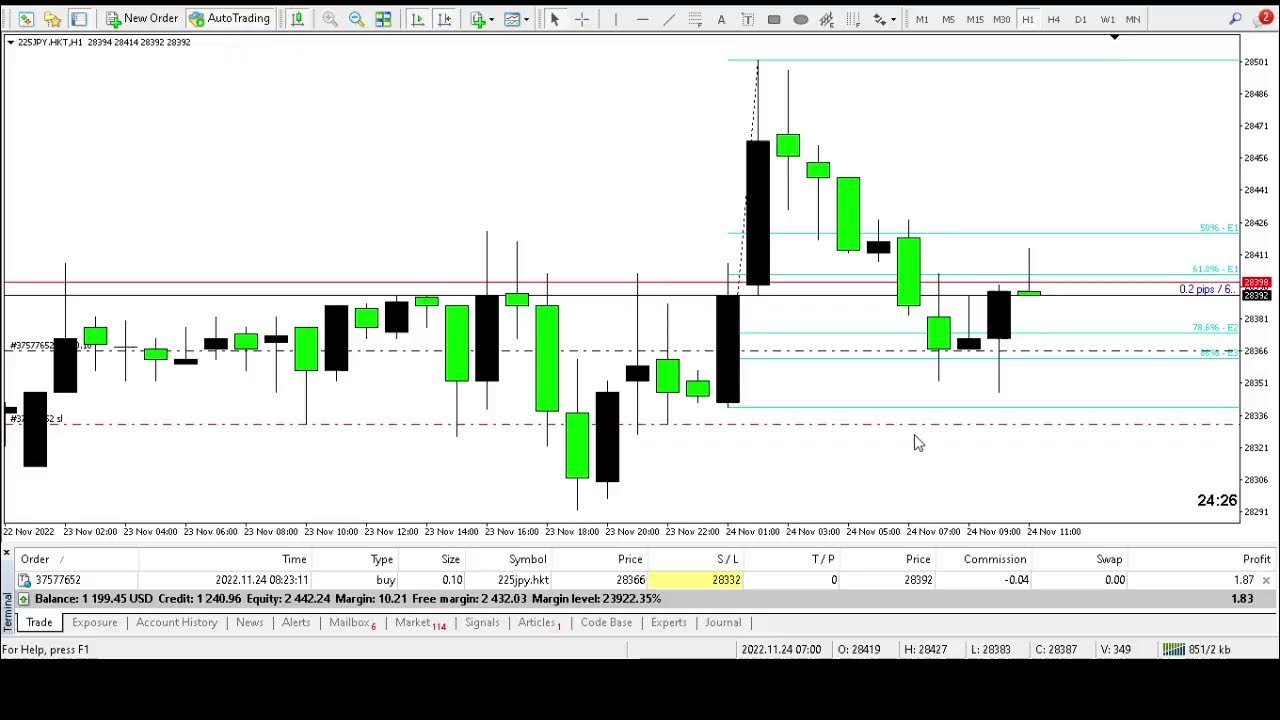Switch to M5 timeframe
Screen dimensions: 1280x720
[x=948, y=19]
